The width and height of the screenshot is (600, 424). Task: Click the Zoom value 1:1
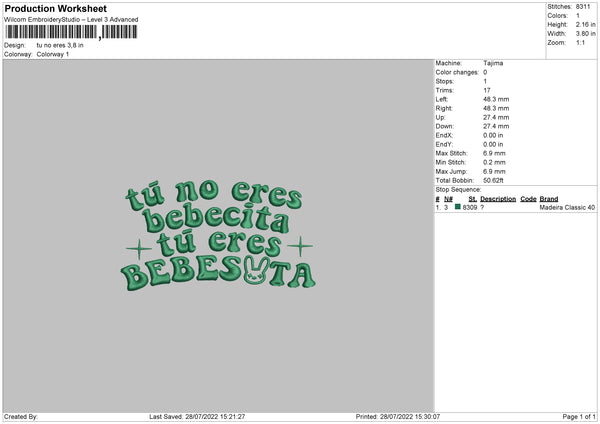[x=580, y=43]
